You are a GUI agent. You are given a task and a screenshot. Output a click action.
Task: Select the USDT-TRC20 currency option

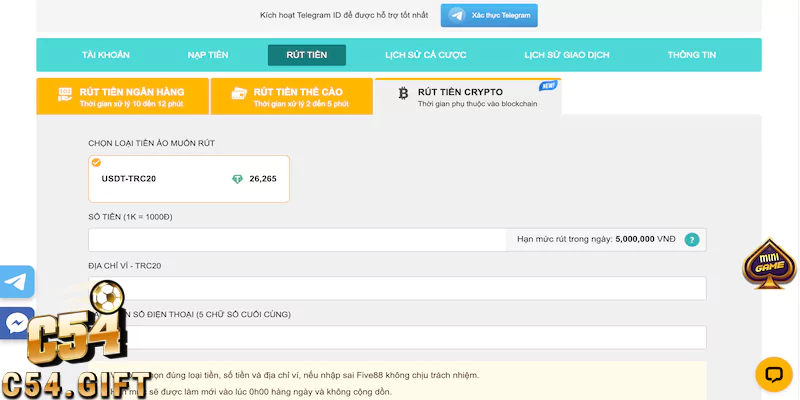click(189, 179)
